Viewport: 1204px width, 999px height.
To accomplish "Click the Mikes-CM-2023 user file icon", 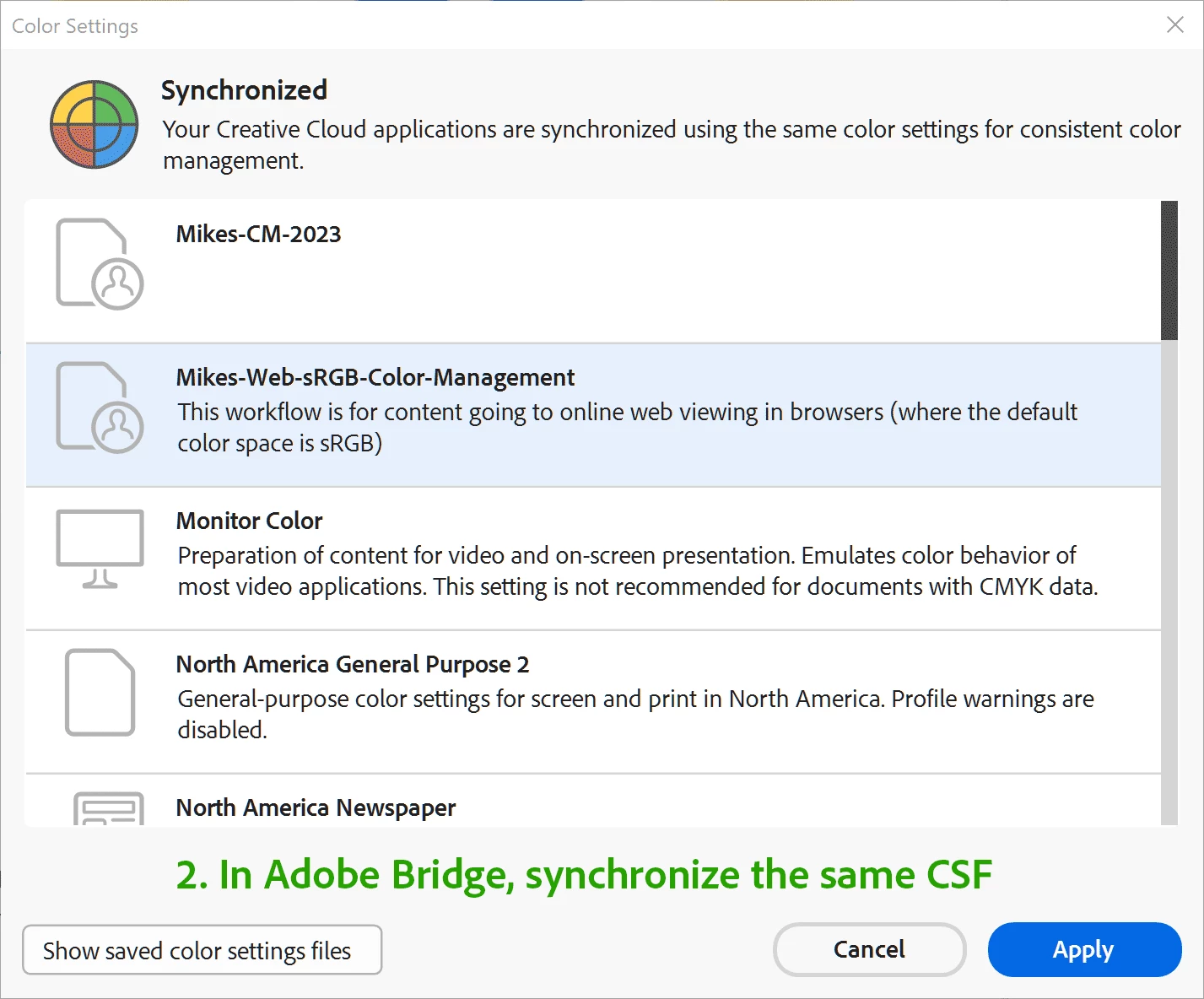I will pos(100,264).
